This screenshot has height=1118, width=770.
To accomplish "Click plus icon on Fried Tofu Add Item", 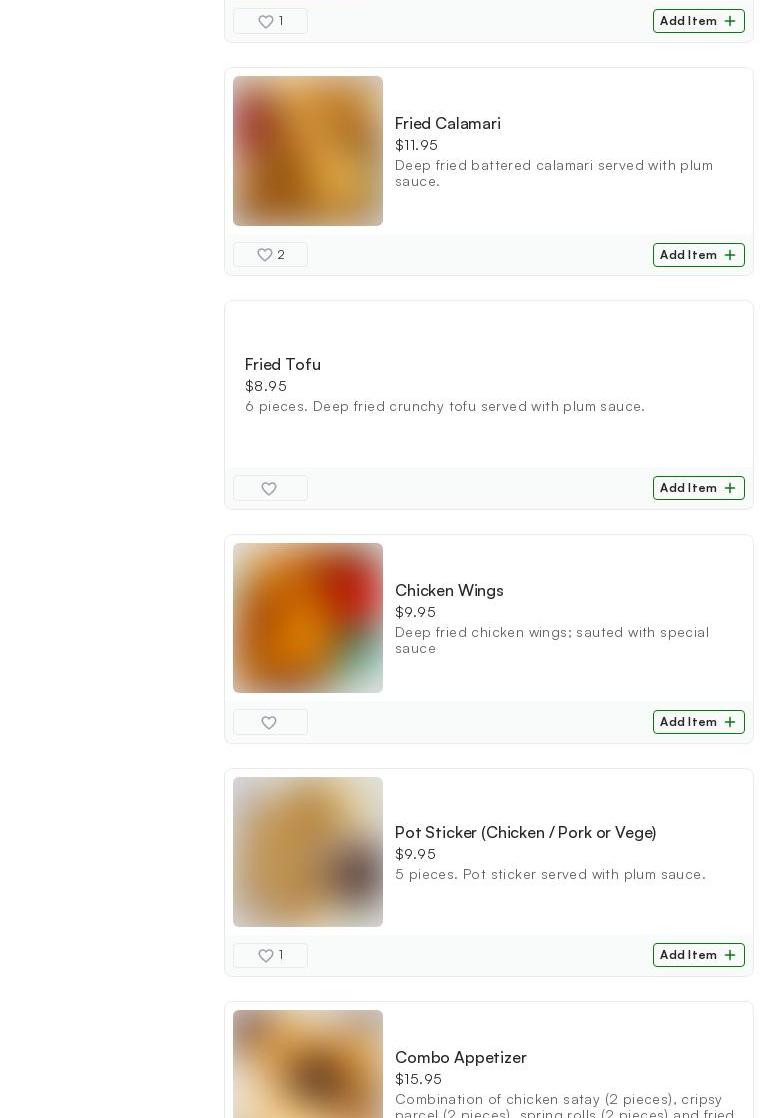I will (x=730, y=488).
